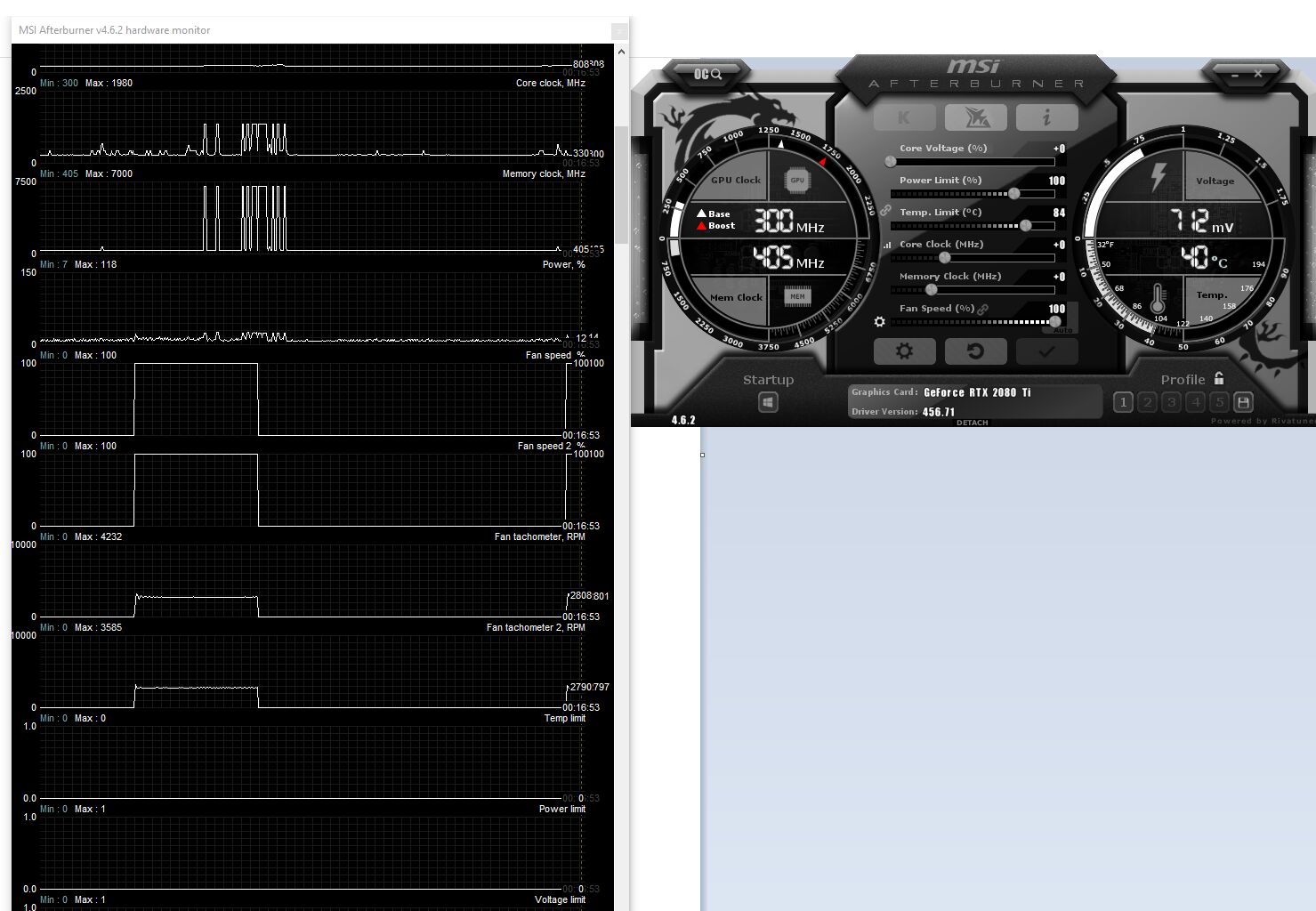1316x911 pixels.
Task: Adjust the Core Voltage slider handle
Action: [891, 162]
